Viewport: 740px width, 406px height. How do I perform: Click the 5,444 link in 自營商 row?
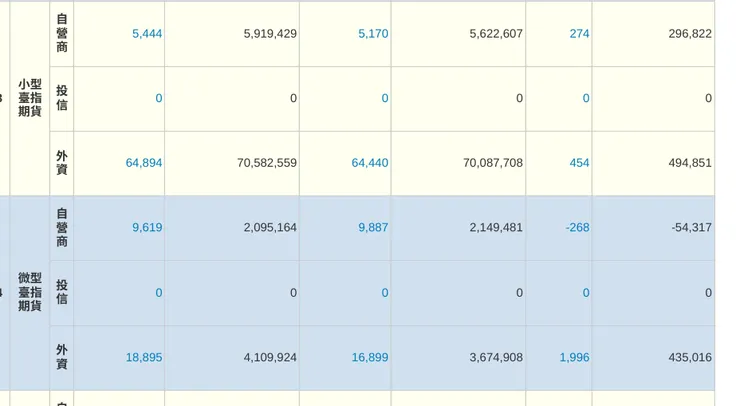point(147,34)
